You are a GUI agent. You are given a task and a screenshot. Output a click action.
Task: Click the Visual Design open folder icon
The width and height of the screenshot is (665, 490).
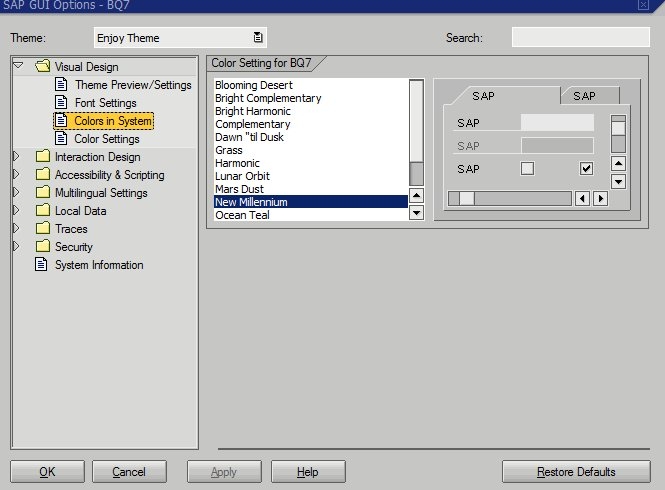click(43, 66)
